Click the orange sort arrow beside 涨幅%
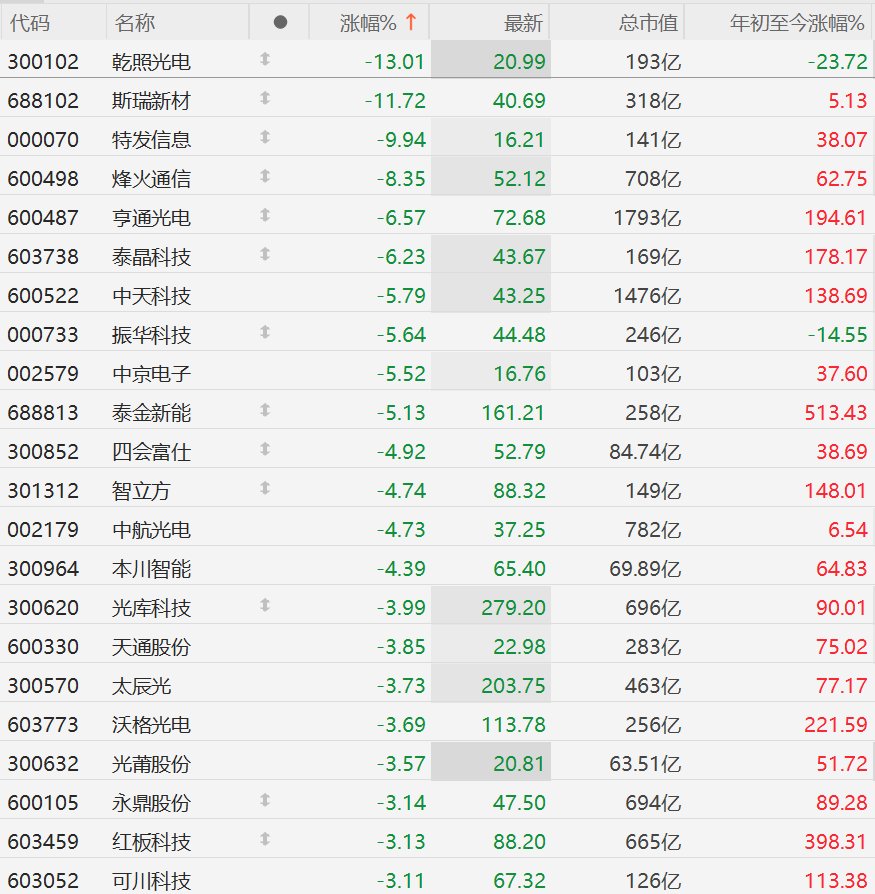This screenshot has width=875, height=894. click(411, 22)
